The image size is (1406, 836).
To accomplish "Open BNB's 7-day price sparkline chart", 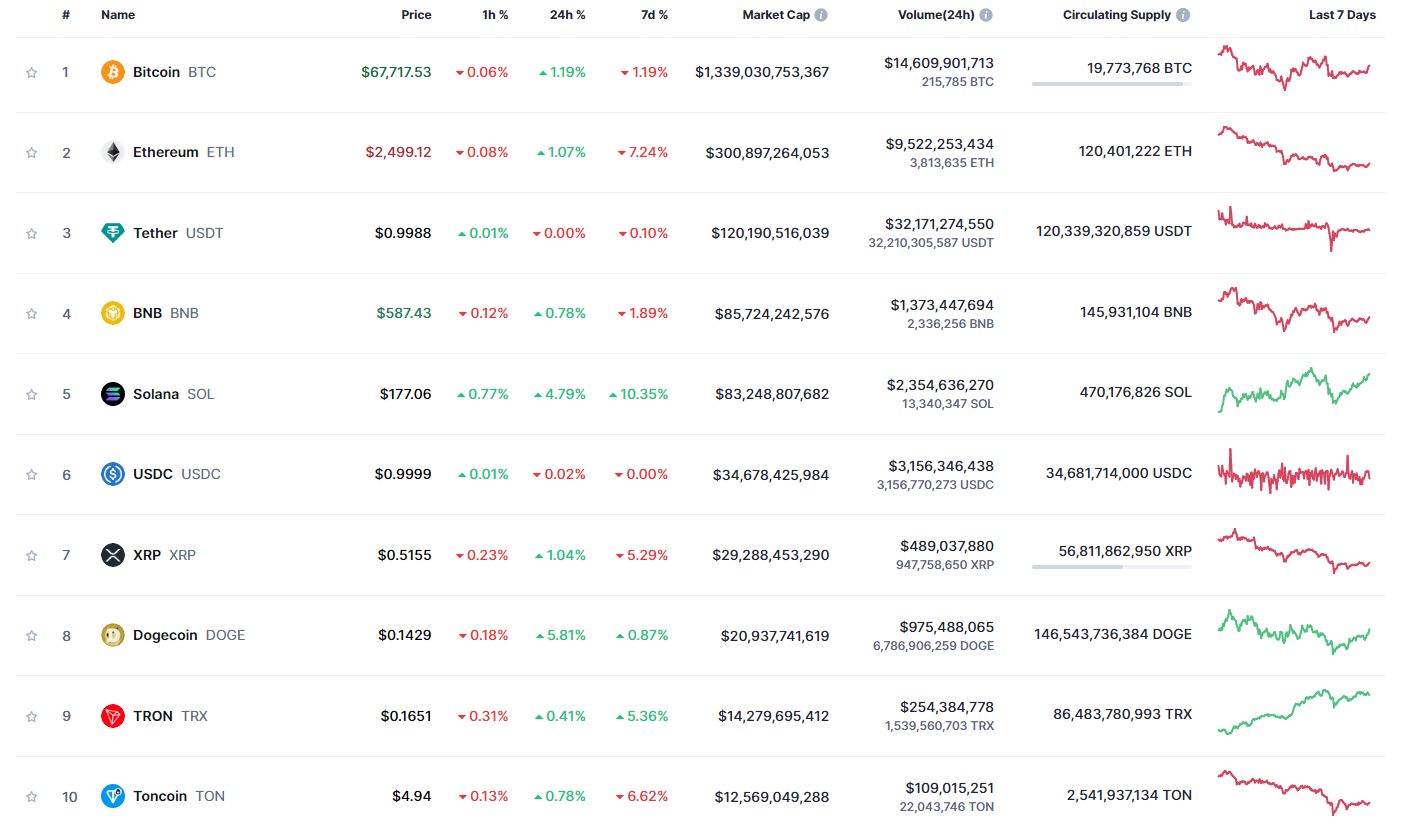I will click(1294, 310).
